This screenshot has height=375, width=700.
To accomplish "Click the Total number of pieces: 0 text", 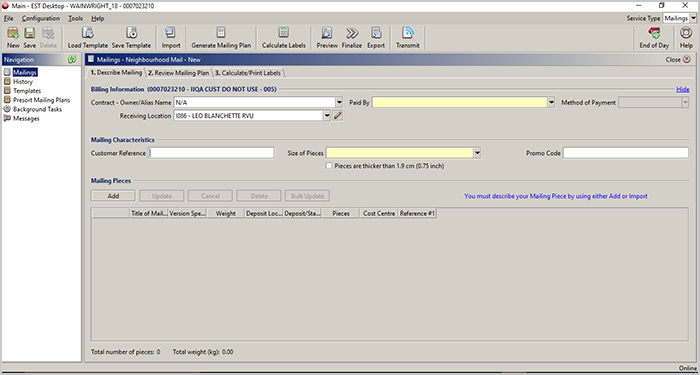I will (x=125, y=352).
